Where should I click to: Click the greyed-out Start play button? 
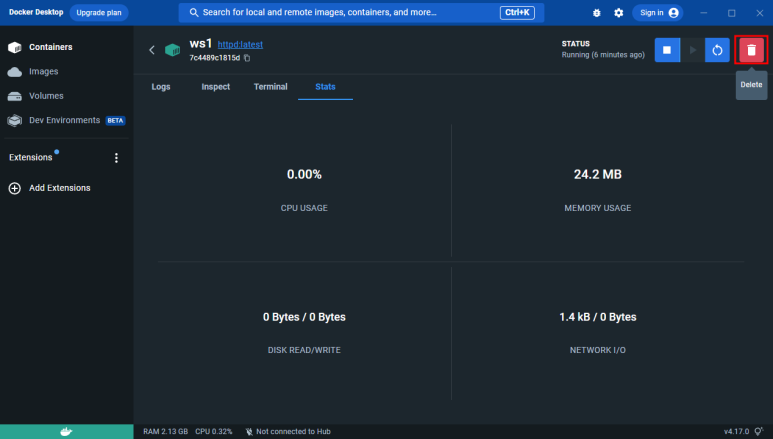click(x=693, y=50)
